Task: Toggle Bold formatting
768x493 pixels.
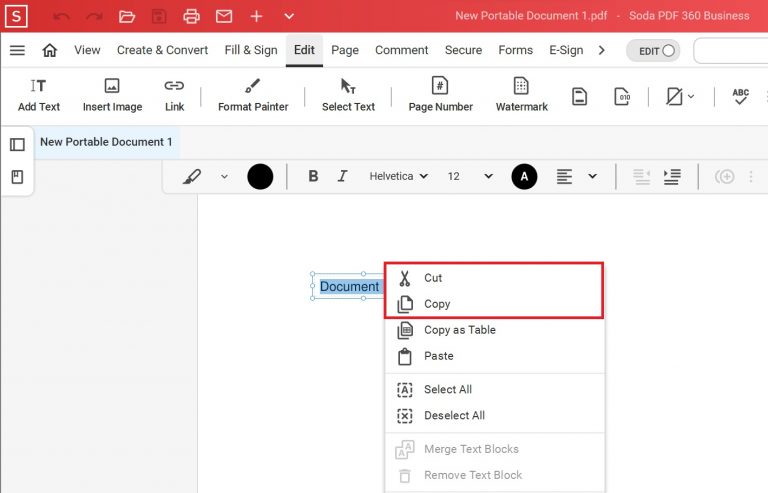Action: coord(313,176)
